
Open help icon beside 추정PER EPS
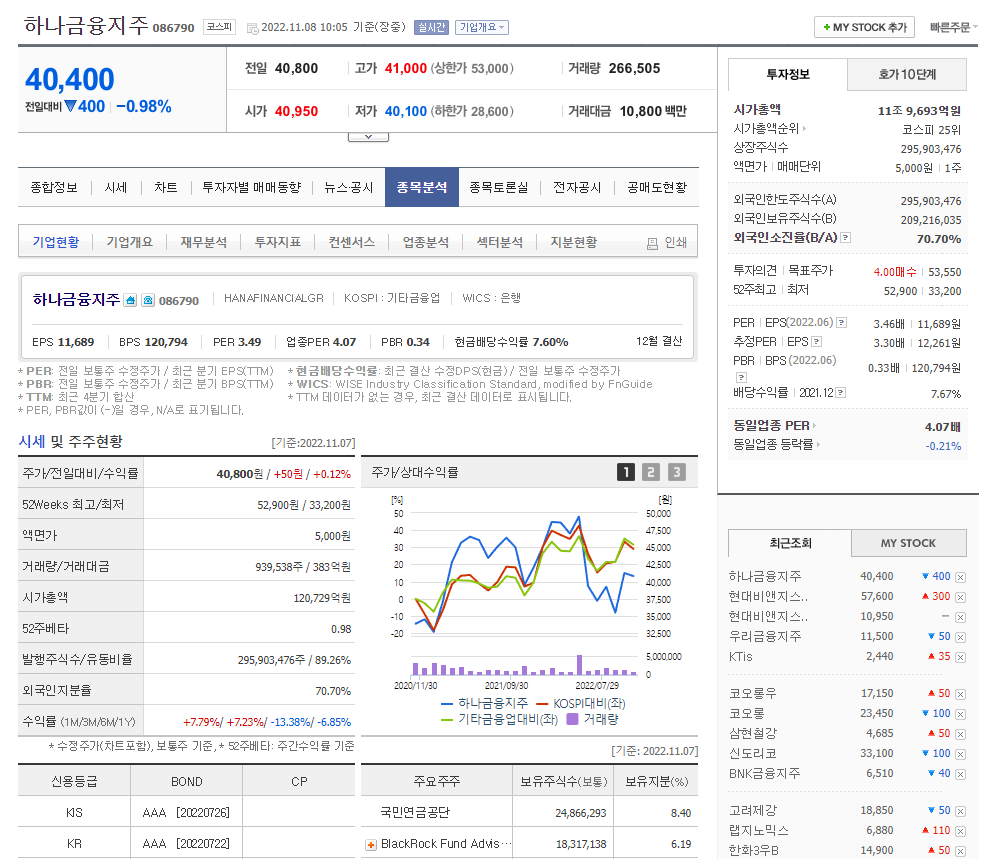click(x=817, y=341)
